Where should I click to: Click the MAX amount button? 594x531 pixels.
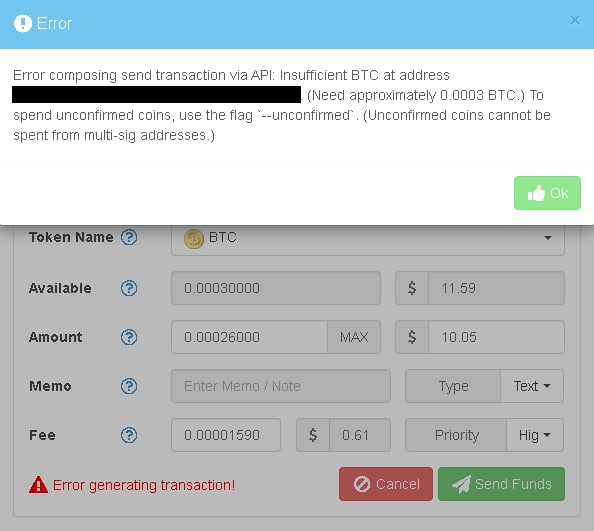(354, 337)
